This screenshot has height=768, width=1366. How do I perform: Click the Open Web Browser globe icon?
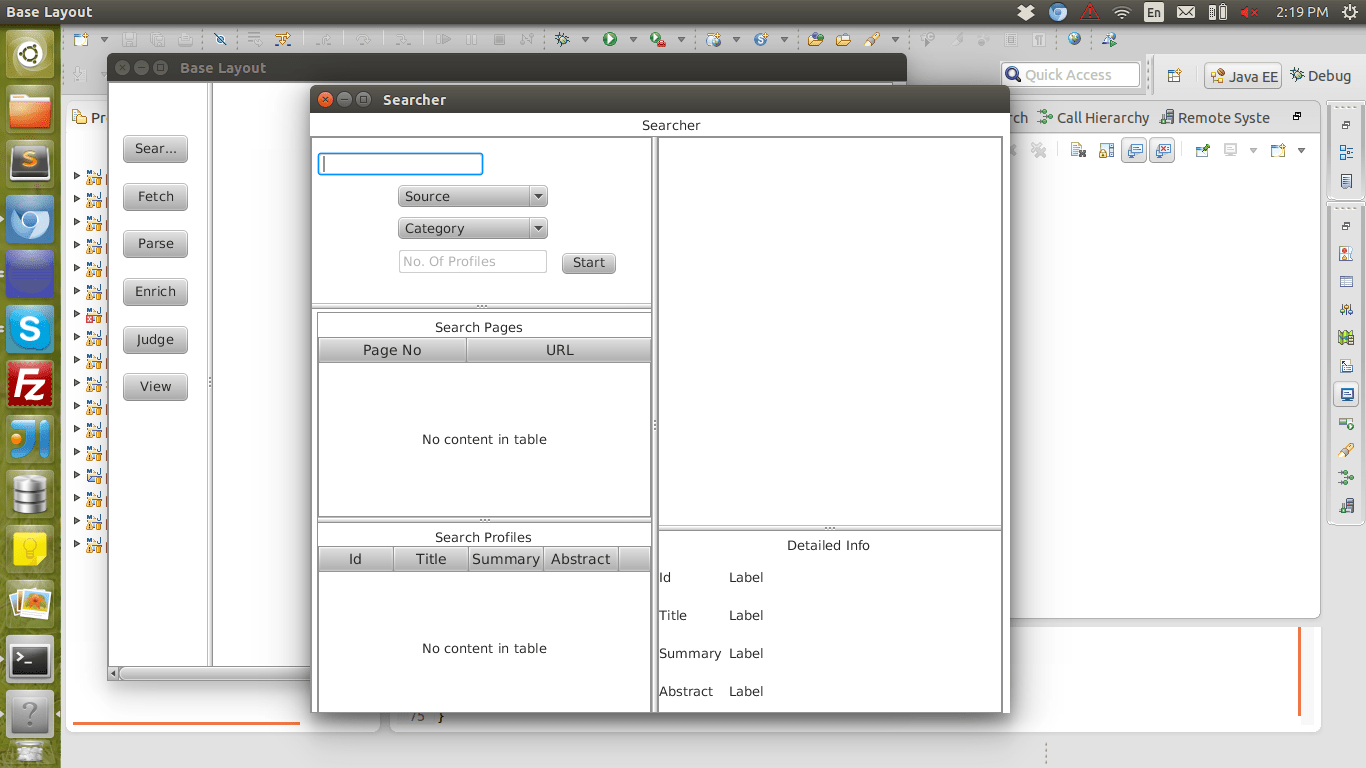click(x=1073, y=39)
